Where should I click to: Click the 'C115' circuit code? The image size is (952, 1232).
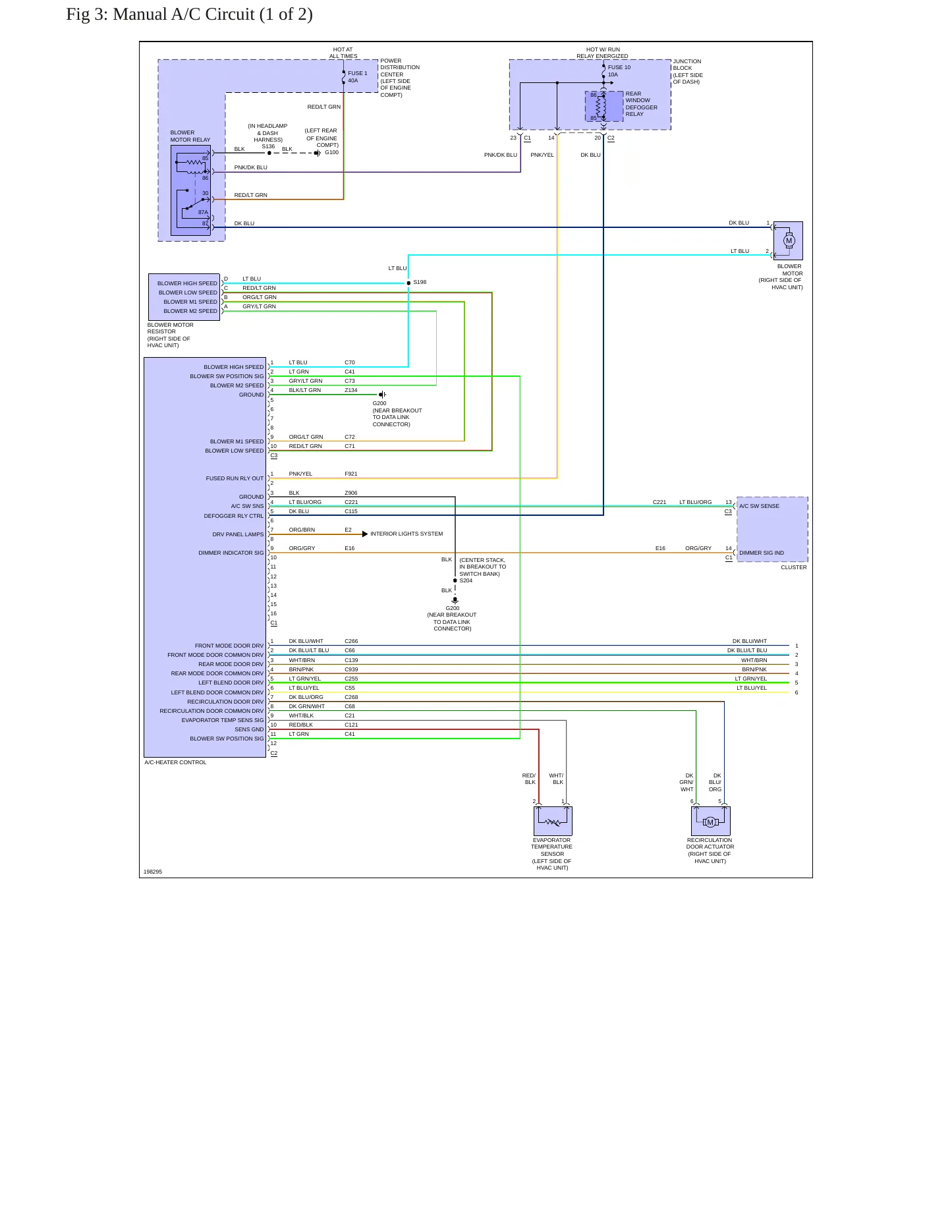click(350, 511)
